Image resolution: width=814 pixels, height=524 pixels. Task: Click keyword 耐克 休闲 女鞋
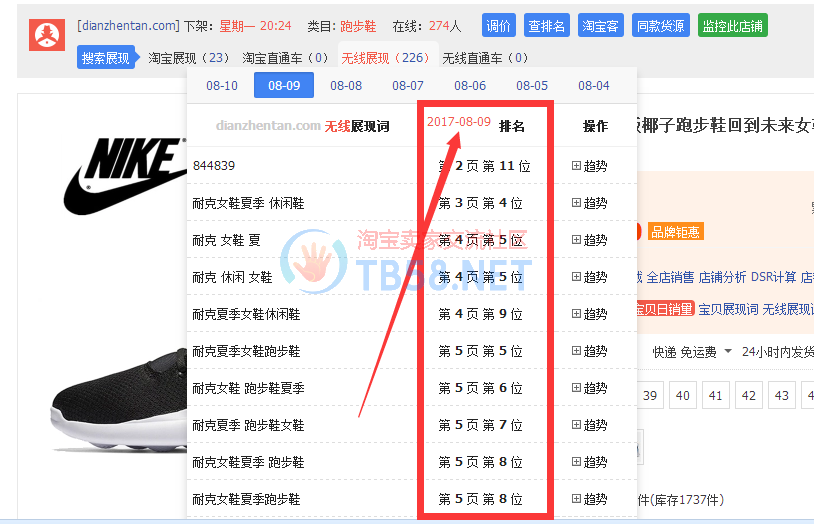[x=232, y=277]
